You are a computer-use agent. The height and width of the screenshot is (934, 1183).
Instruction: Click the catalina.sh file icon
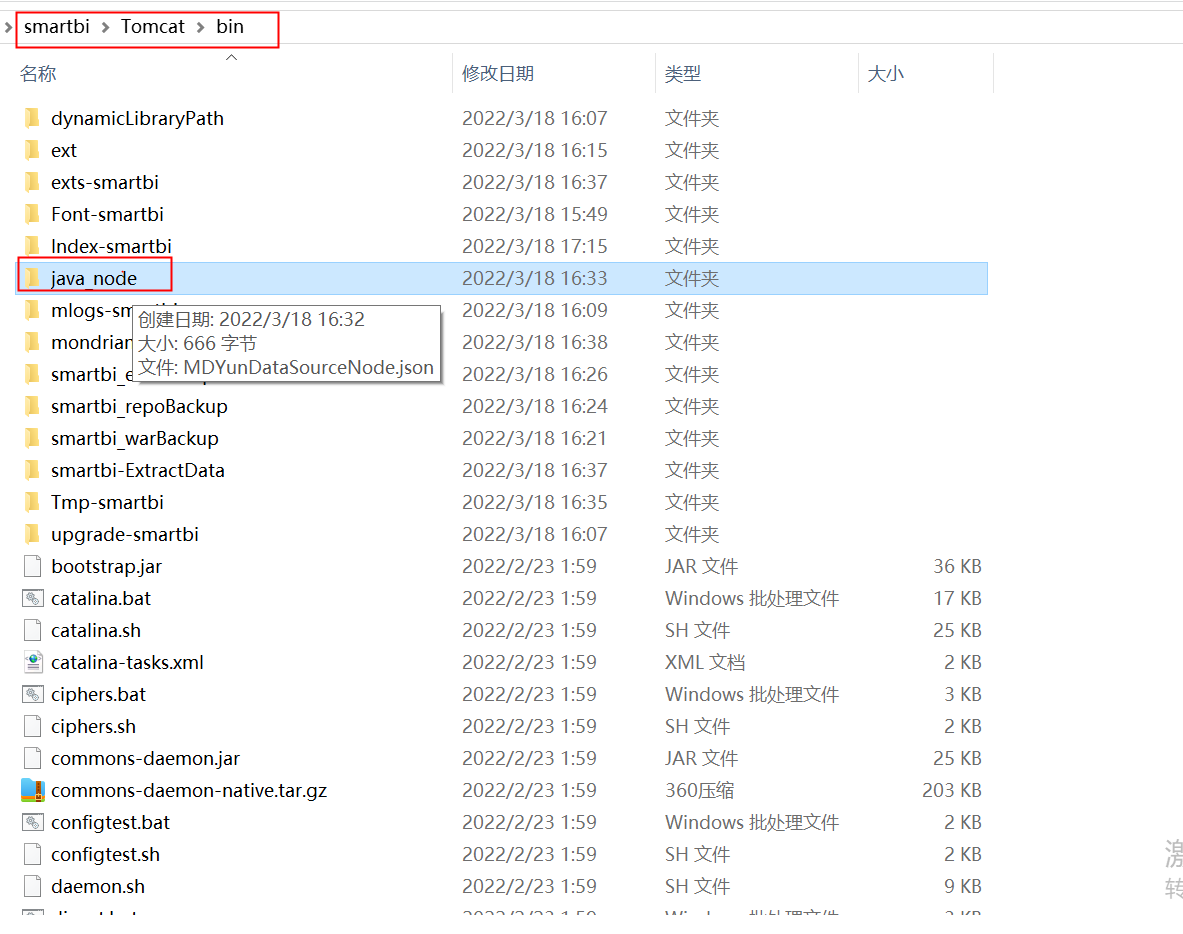coord(32,631)
